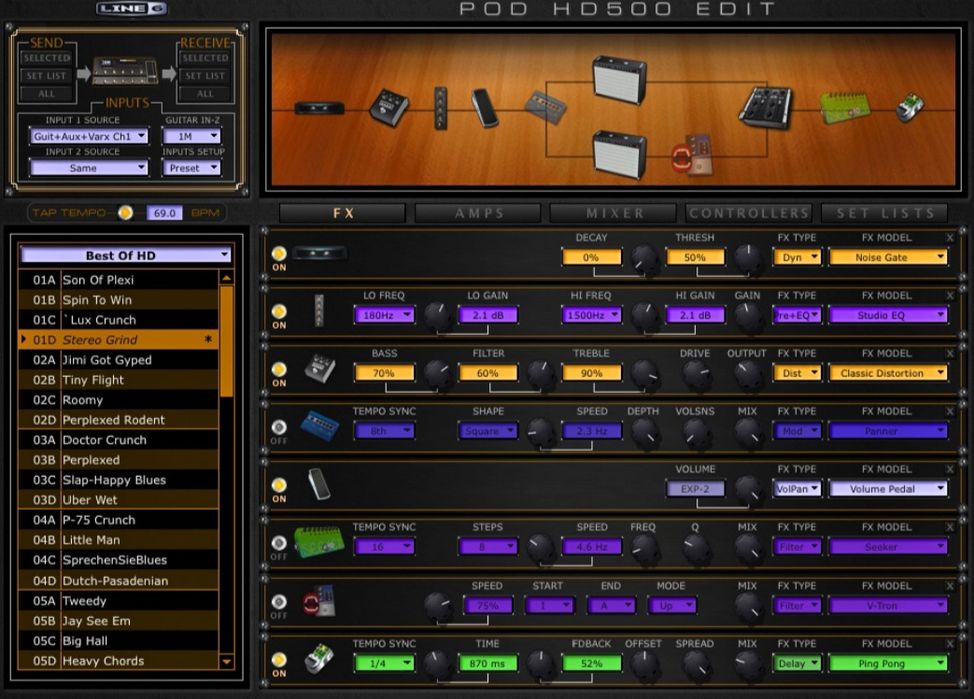Turn off the Volume Pedal effect
This screenshot has height=699, width=974.
coord(279,485)
